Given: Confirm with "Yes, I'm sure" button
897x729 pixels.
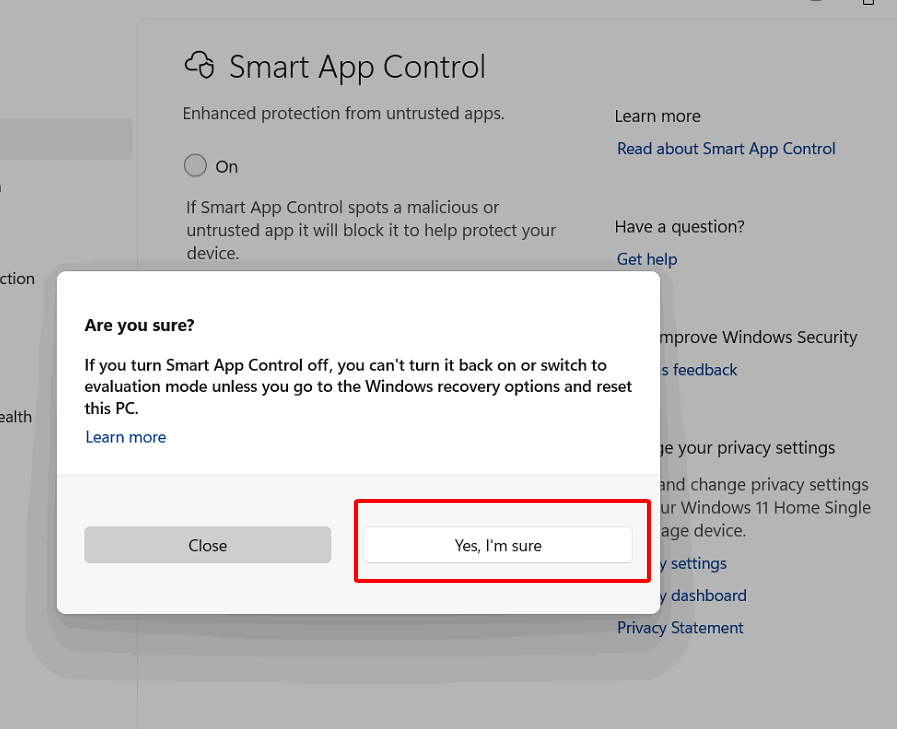Looking at the screenshot, I should (x=498, y=545).
